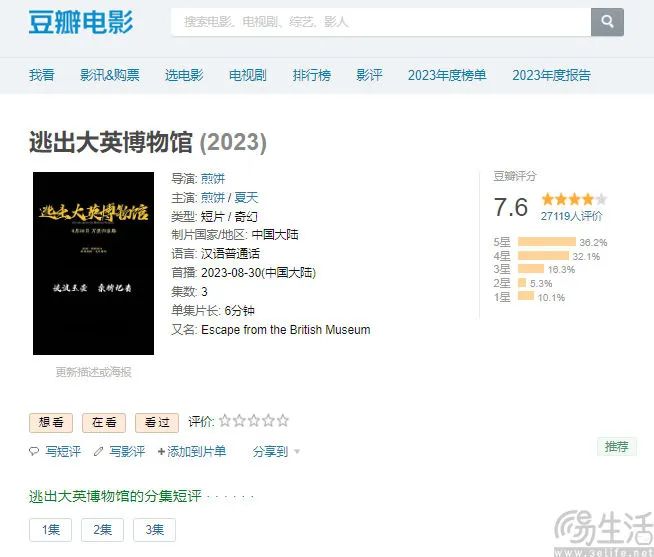The height and width of the screenshot is (557, 654).
Task: Open the 2023年度榜单 nav item
Action: click(447, 75)
